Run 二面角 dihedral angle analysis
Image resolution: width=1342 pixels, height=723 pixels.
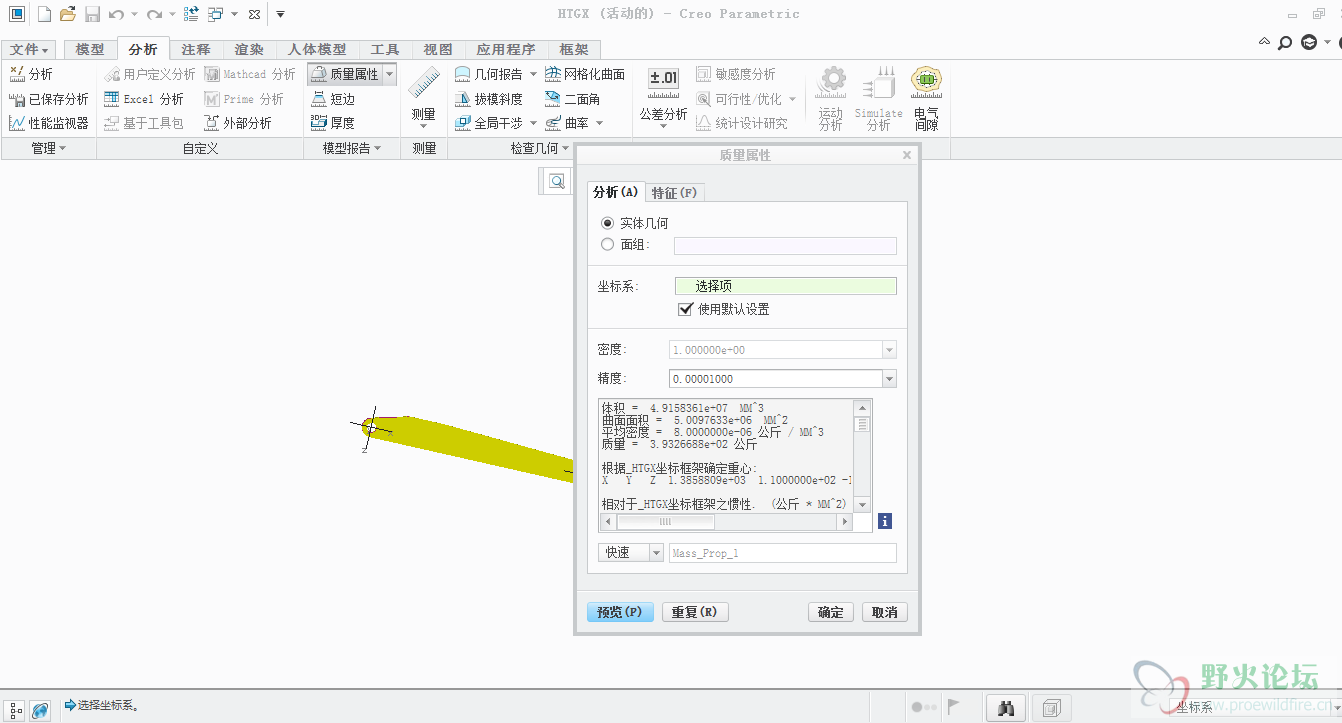pos(573,99)
